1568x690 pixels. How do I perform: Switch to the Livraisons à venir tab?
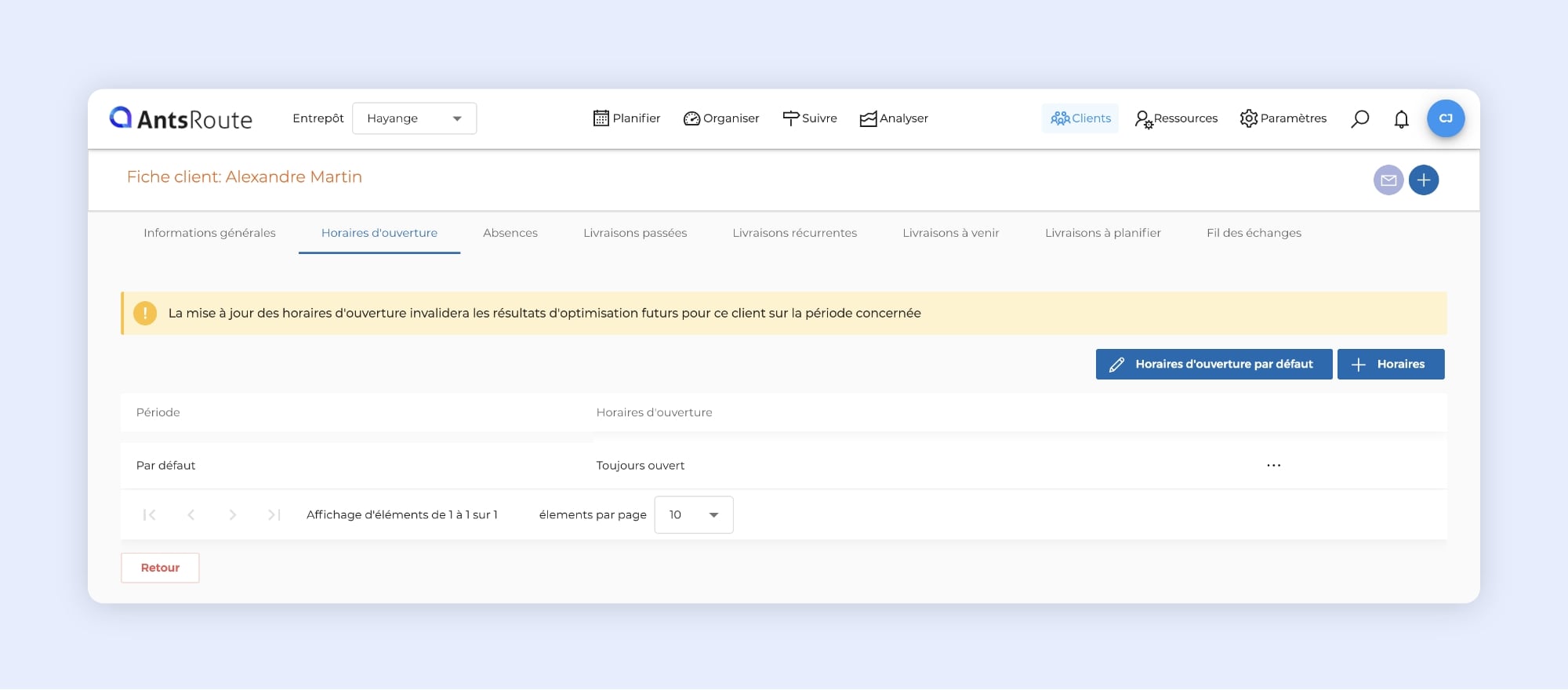pos(950,233)
